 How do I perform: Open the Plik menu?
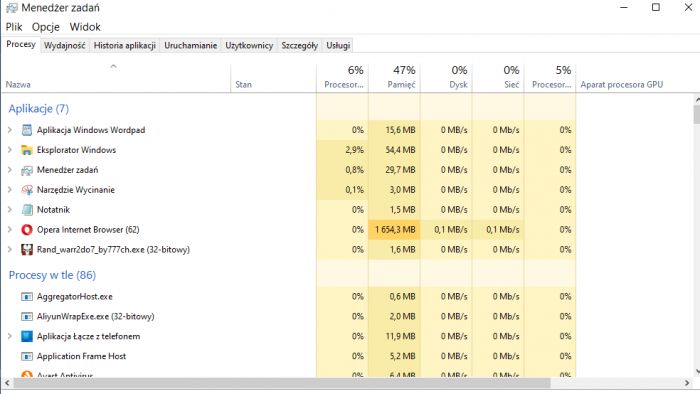(x=14, y=27)
